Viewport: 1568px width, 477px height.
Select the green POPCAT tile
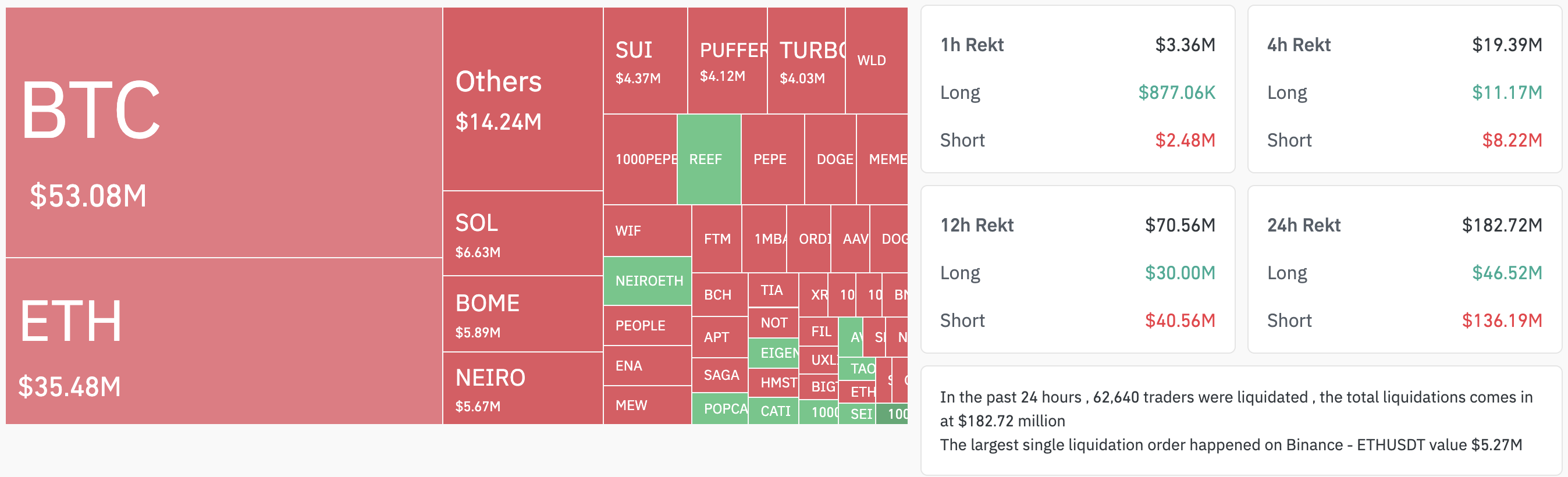point(720,408)
